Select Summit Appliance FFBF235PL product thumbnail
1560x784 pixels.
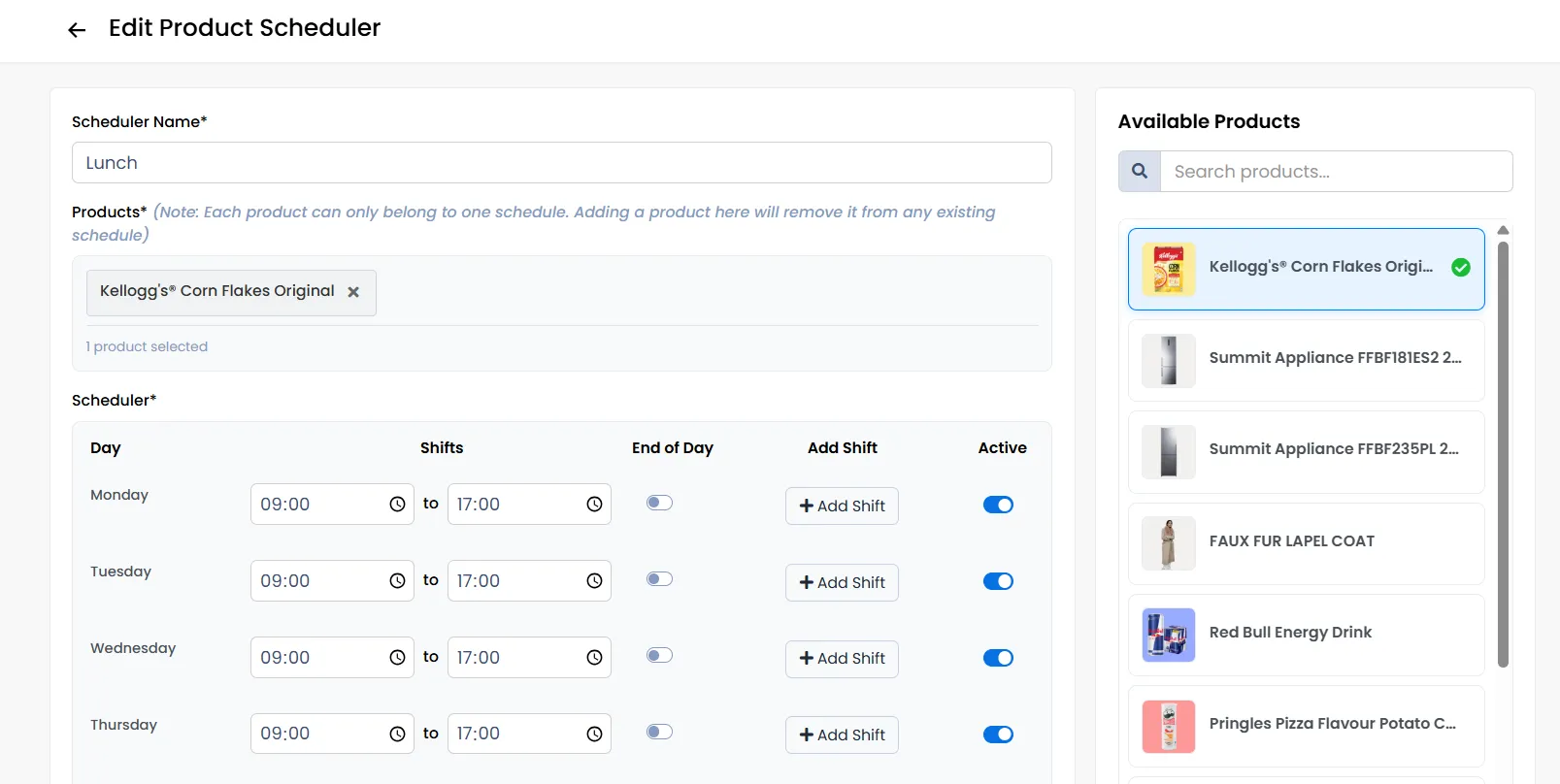point(1169,452)
